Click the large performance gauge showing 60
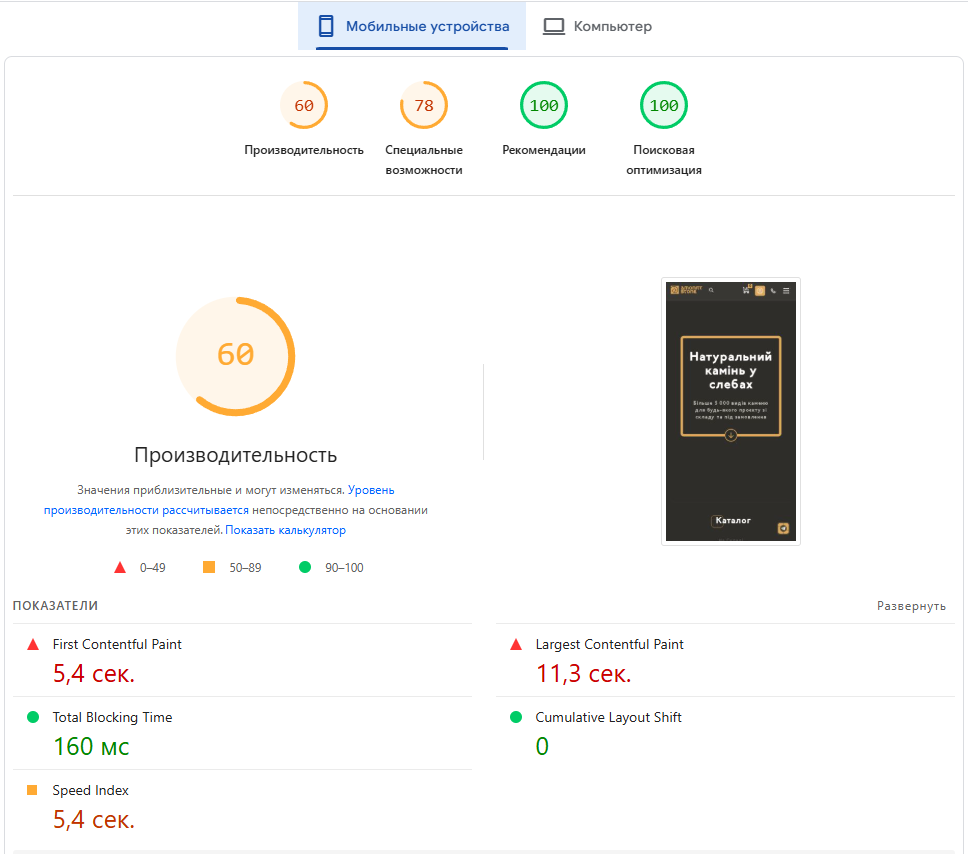 [x=236, y=356]
